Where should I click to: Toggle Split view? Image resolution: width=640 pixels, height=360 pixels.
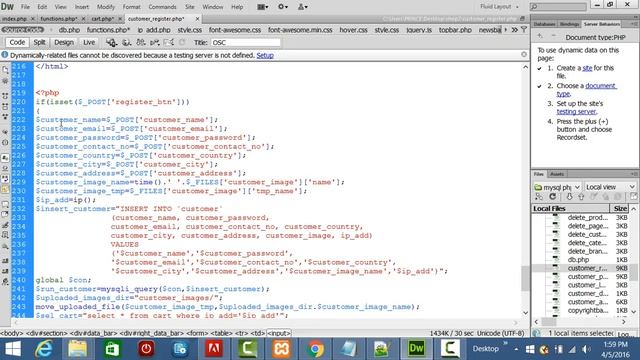(39, 42)
